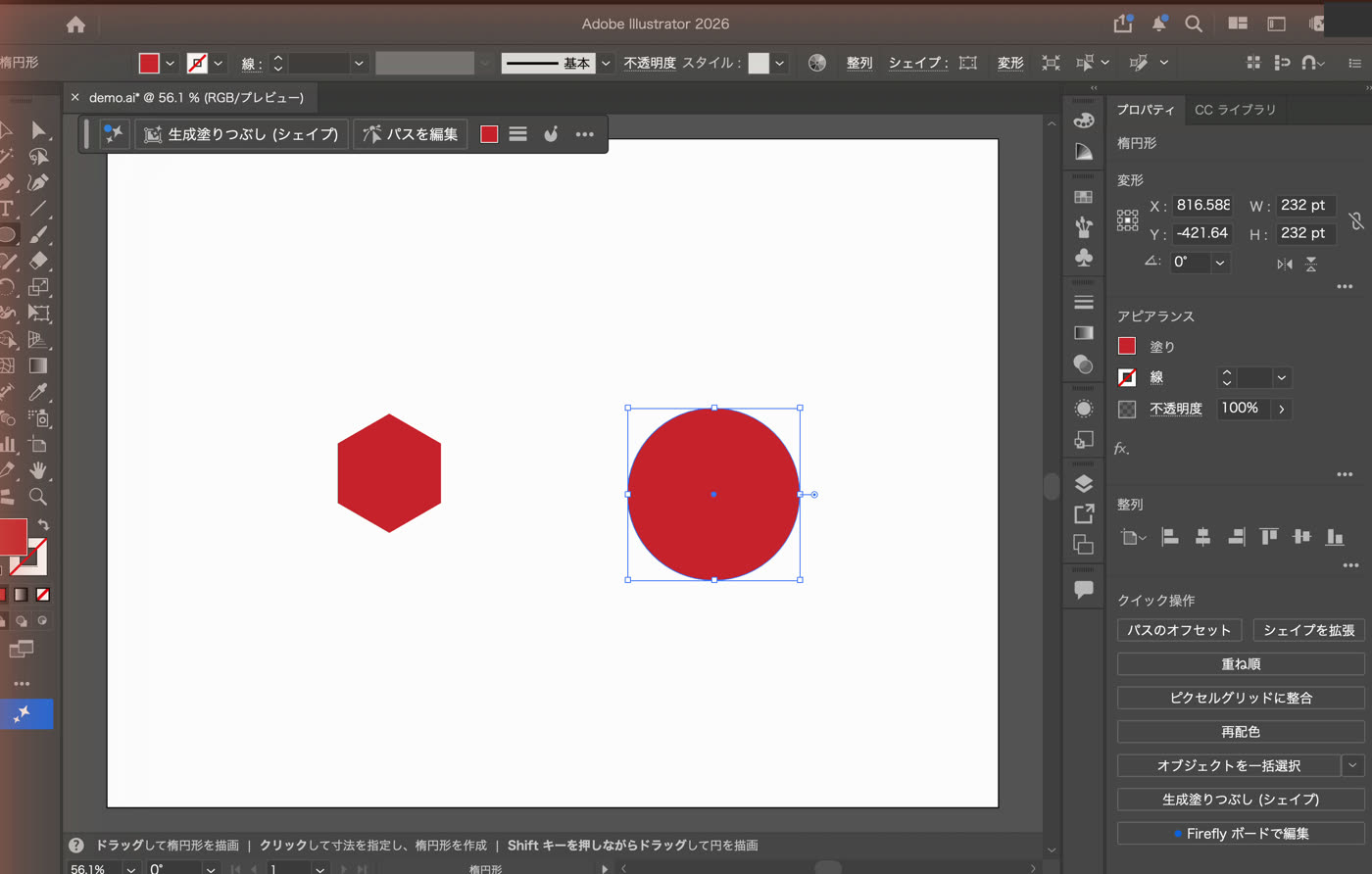Click 生成塗りつぶし (シェイプ) in contextual bar
The height and width of the screenshot is (874, 1372).
(241, 134)
